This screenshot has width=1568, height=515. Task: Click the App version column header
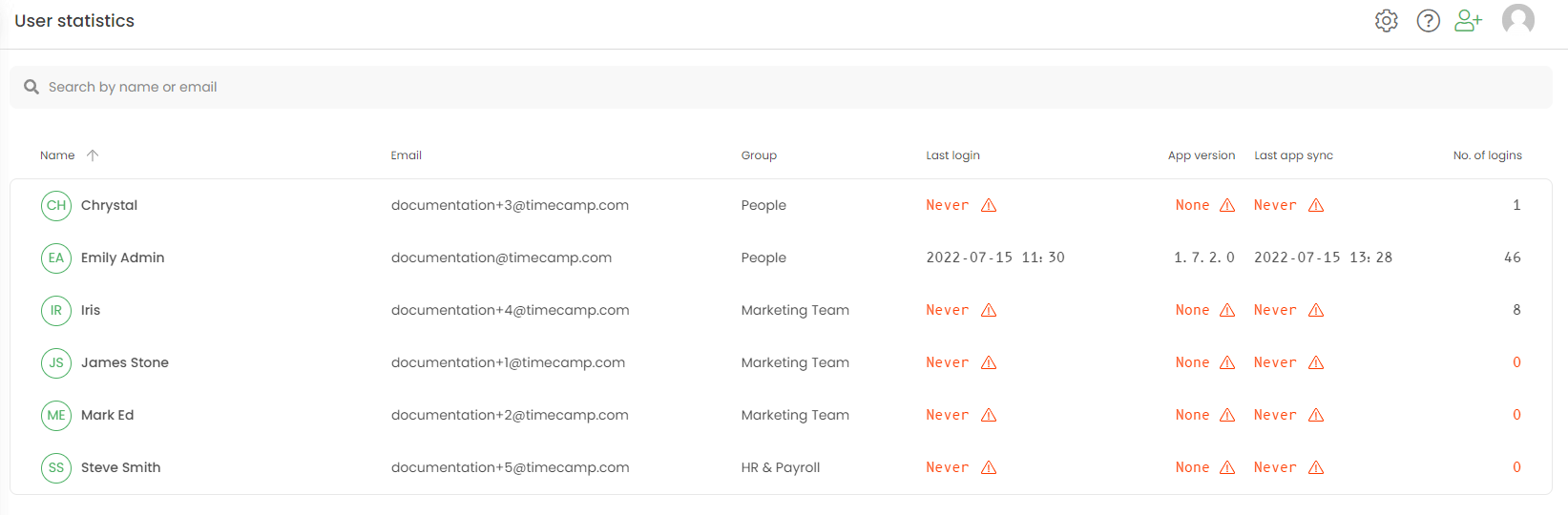(x=1201, y=155)
